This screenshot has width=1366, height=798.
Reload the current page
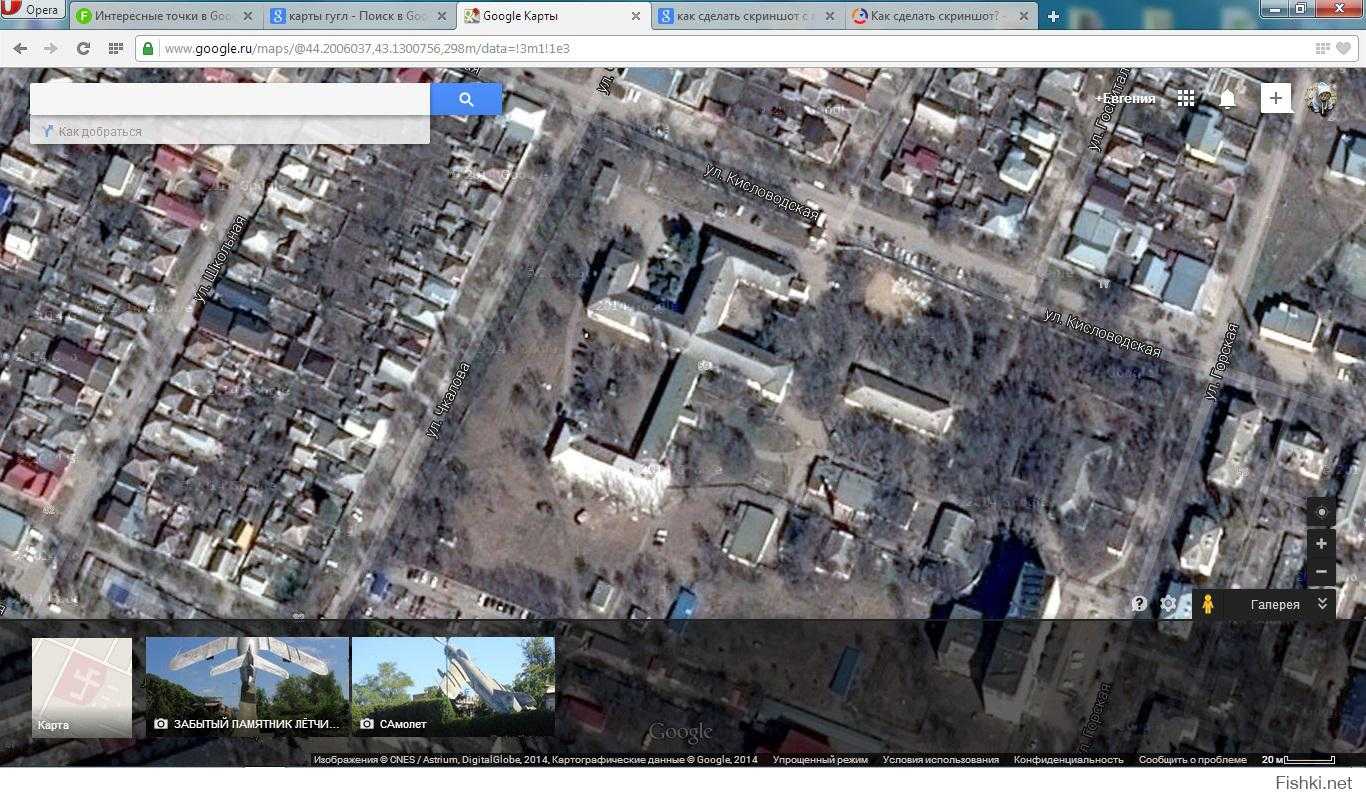83,48
